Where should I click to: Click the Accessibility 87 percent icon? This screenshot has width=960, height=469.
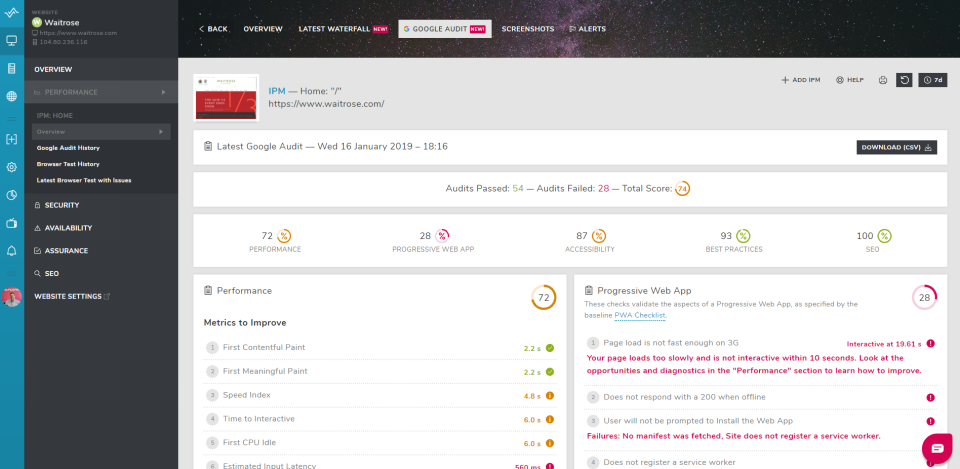coord(599,236)
